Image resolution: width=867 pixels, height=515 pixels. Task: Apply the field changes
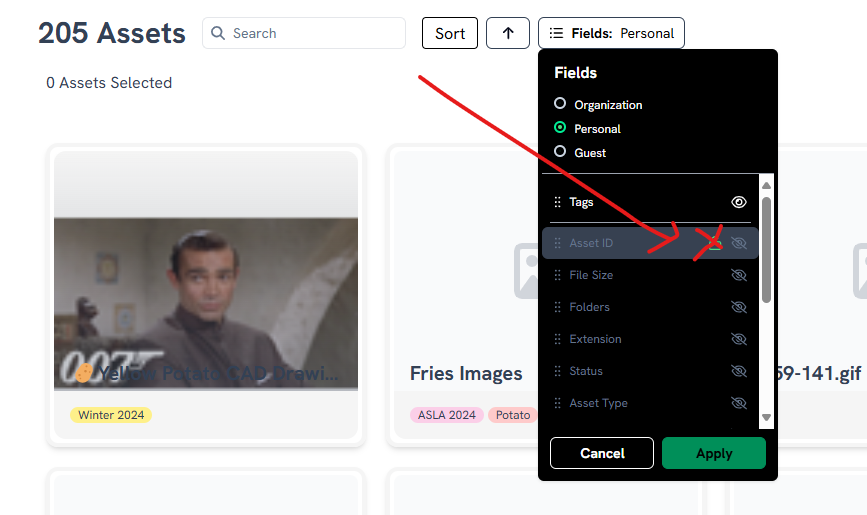[x=713, y=453]
